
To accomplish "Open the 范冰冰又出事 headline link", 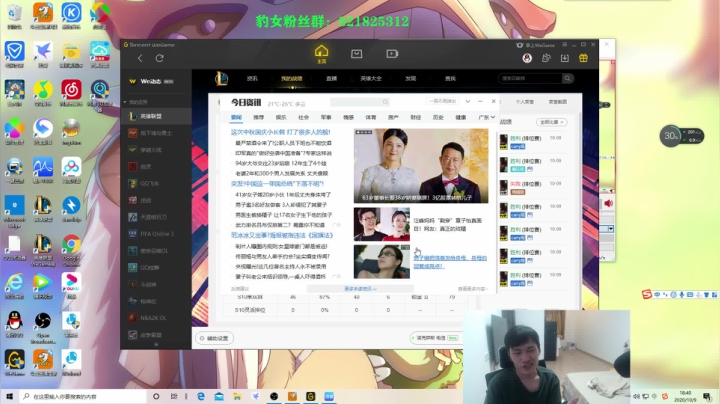I will (281, 235).
